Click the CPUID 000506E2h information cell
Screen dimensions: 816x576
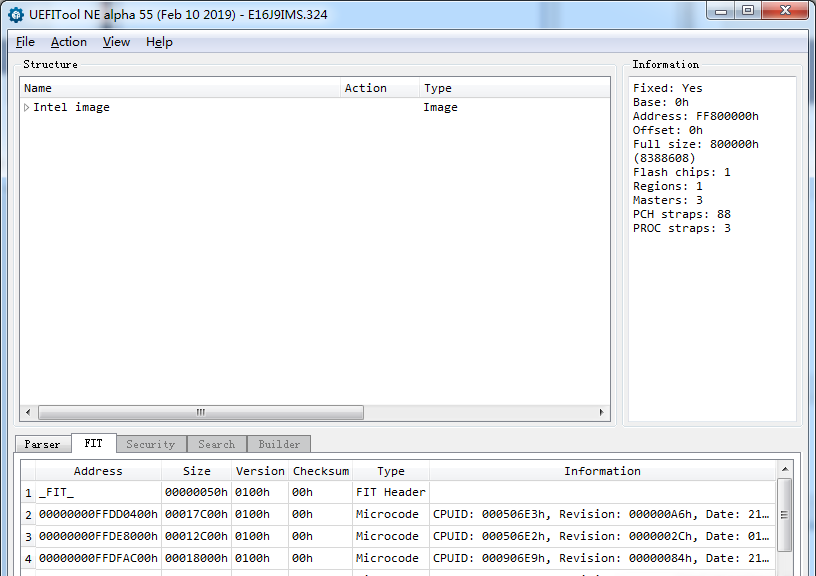(603, 536)
